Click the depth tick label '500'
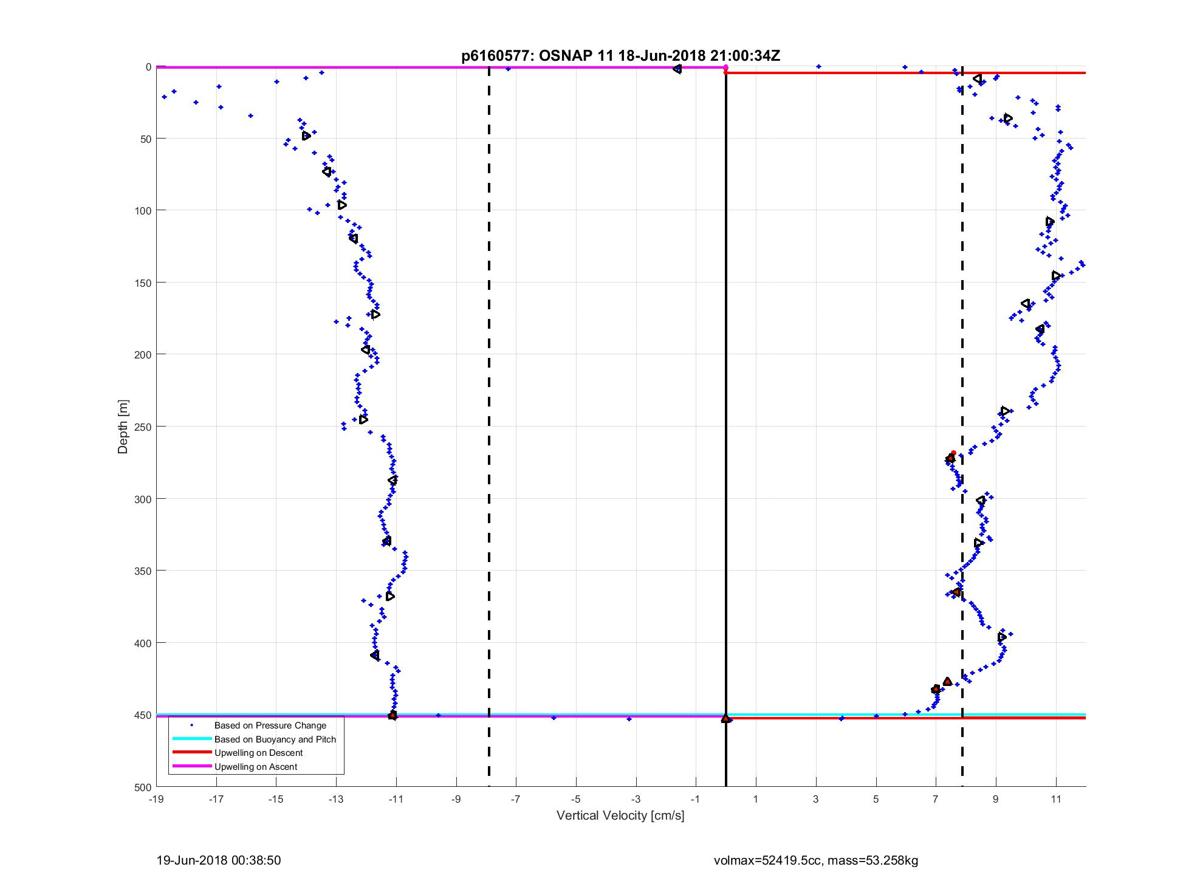1200x885 pixels. pos(142,787)
